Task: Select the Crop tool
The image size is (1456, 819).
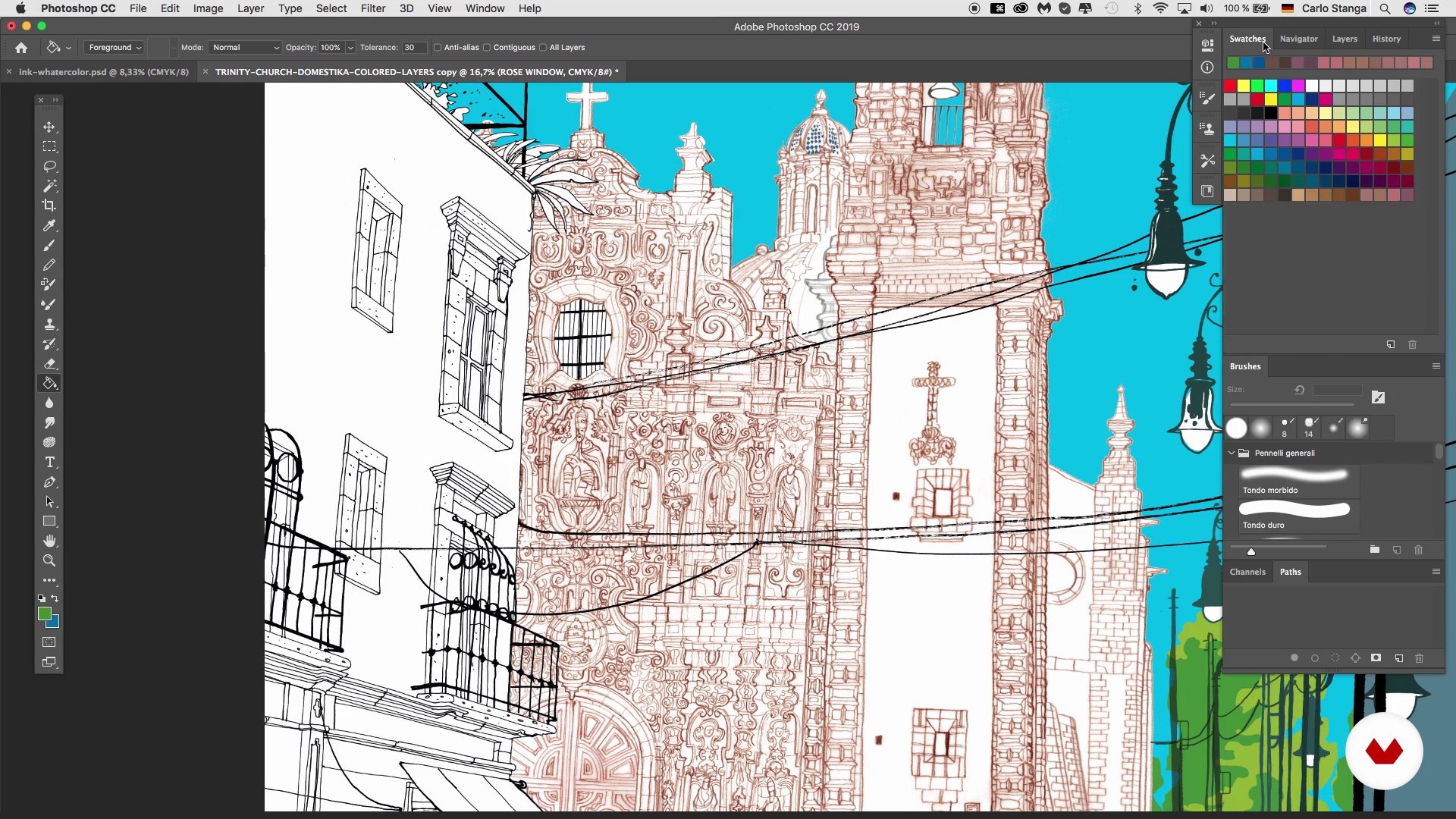Action: pyautogui.click(x=49, y=206)
